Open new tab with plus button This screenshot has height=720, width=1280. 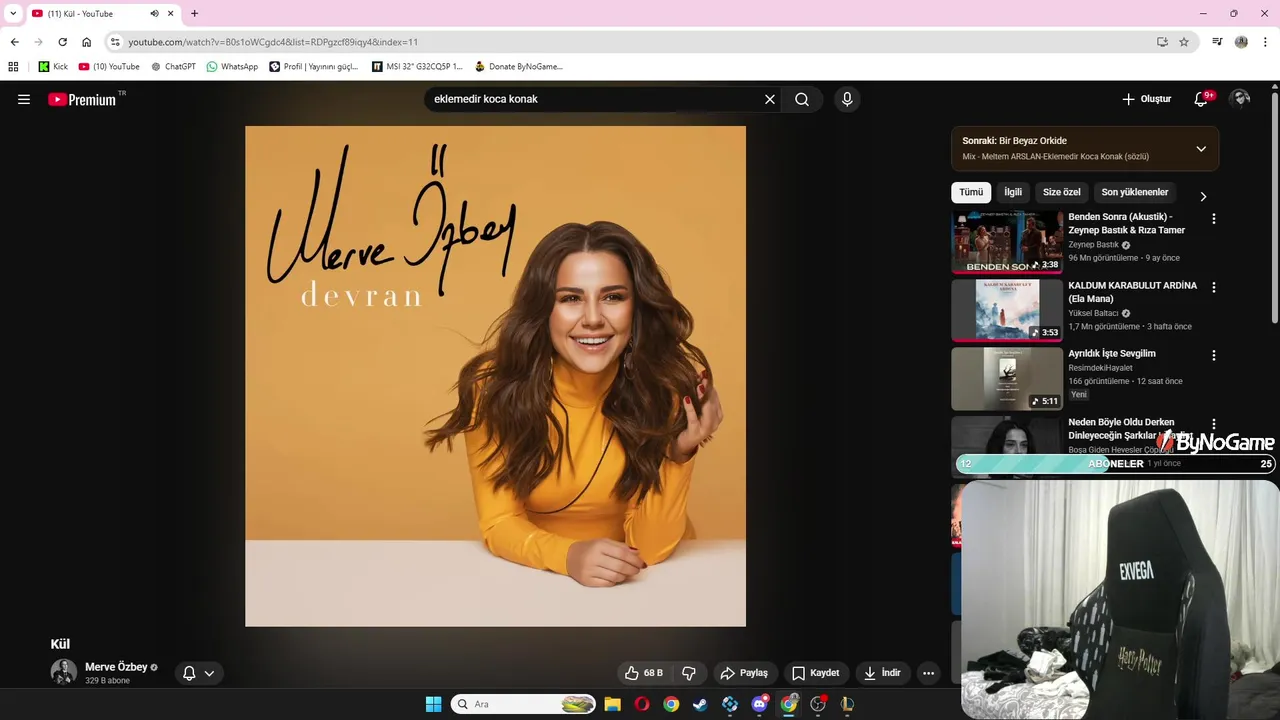coord(194,14)
